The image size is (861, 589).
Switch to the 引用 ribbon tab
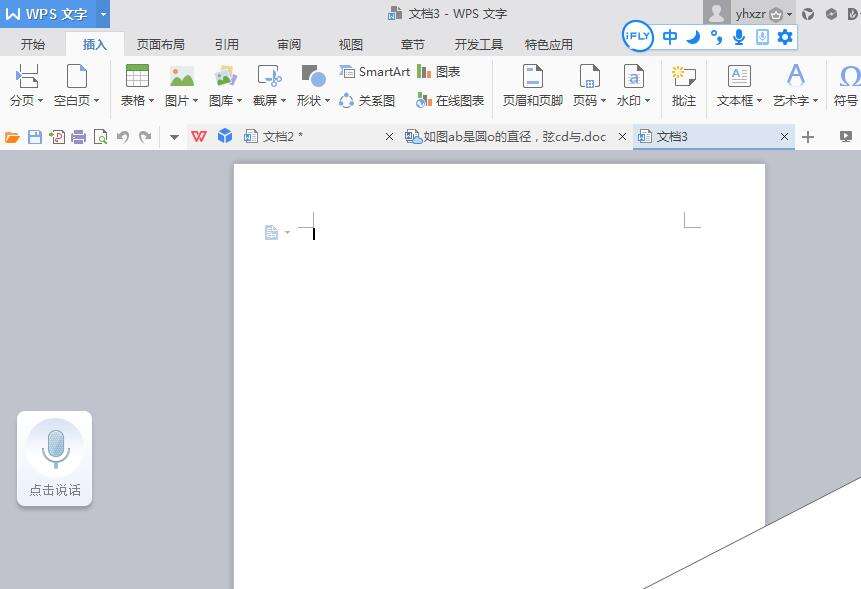227,44
